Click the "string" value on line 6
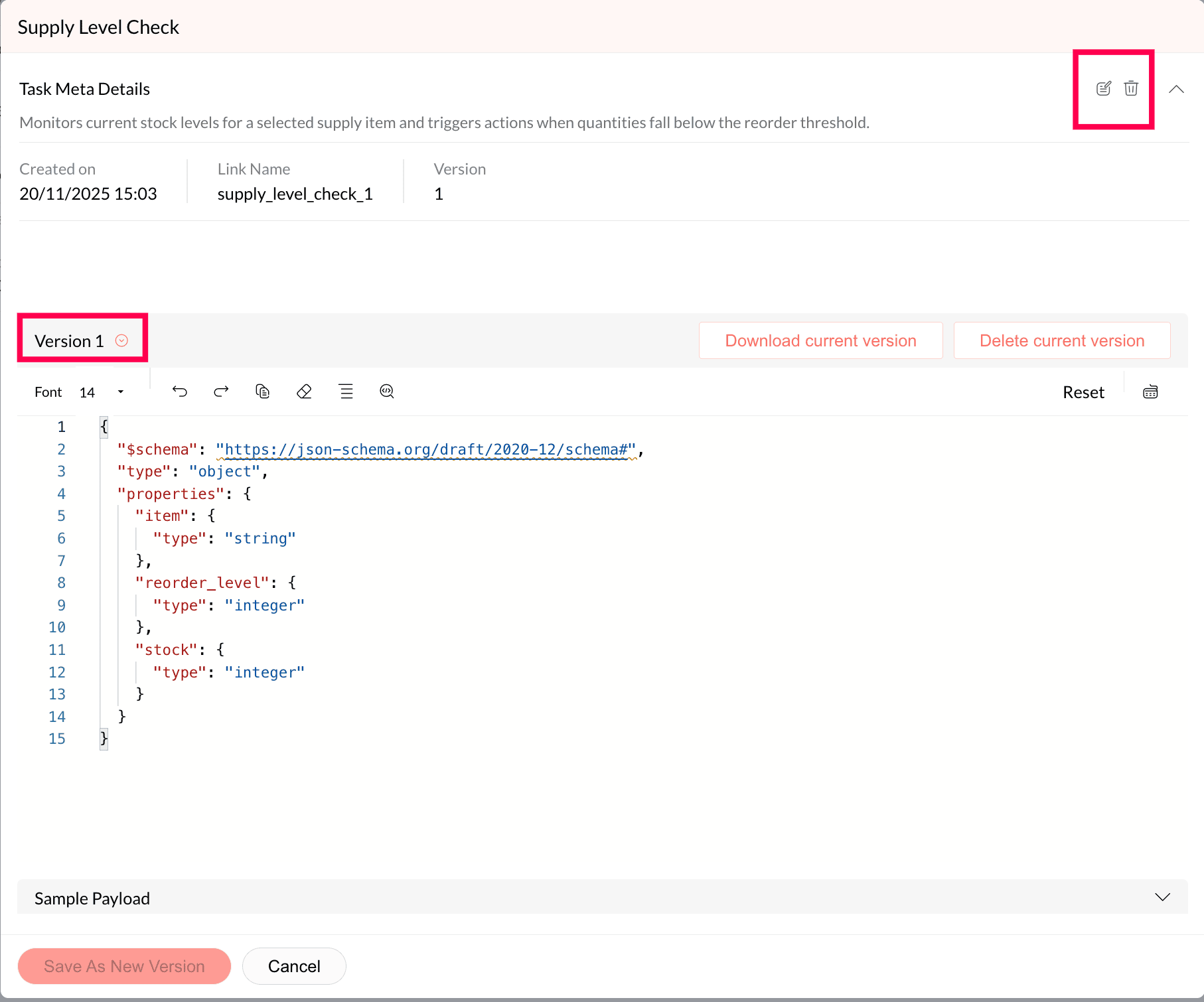This screenshot has height=1002, width=1204. click(x=260, y=538)
